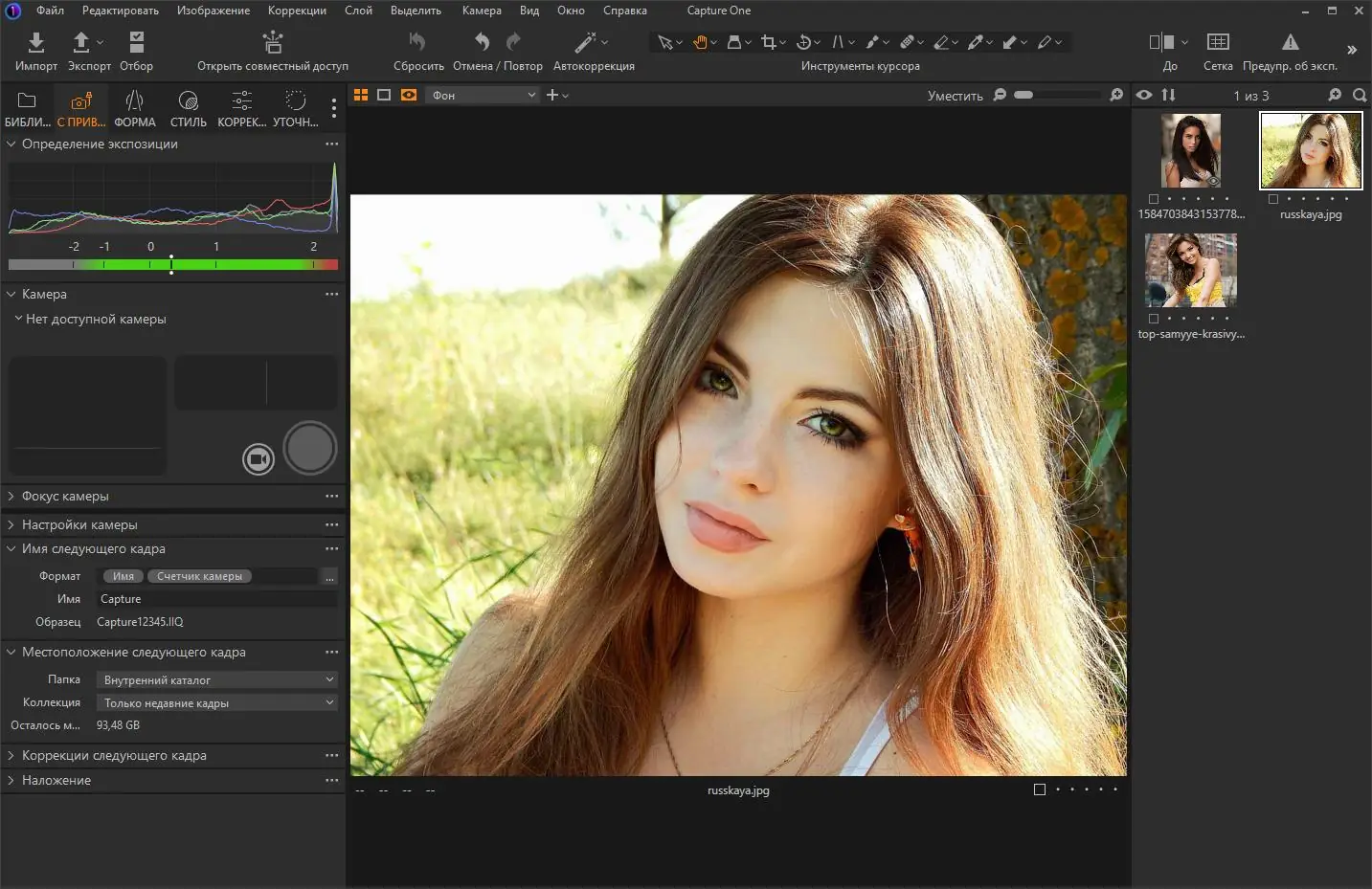This screenshot has width=1372, height=889.
Task: Expand the Фокус камеры panel
Action: [x=65, y=496]
